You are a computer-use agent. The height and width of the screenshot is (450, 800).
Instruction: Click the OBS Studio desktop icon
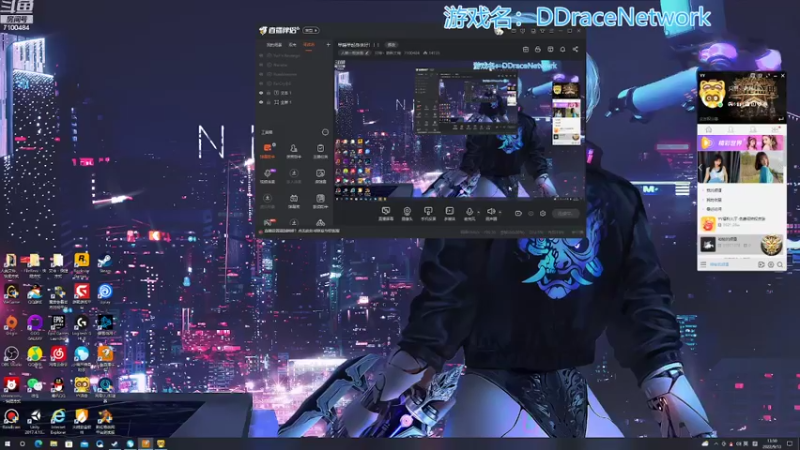(11, 356)
